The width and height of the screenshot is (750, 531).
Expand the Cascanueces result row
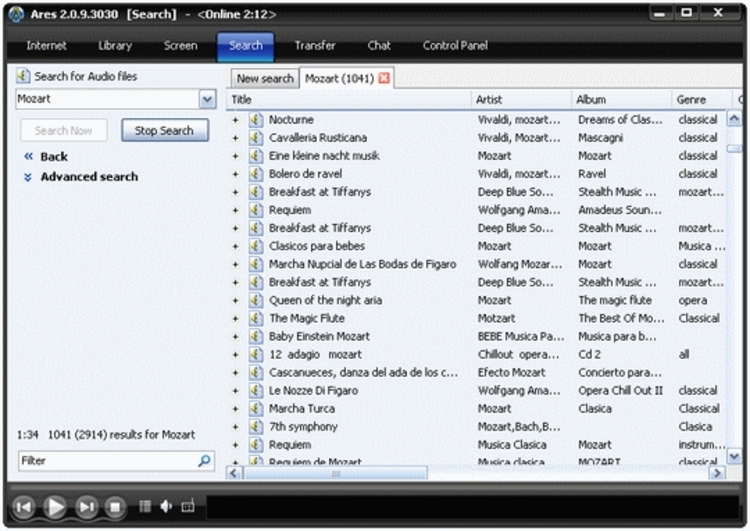235,373
